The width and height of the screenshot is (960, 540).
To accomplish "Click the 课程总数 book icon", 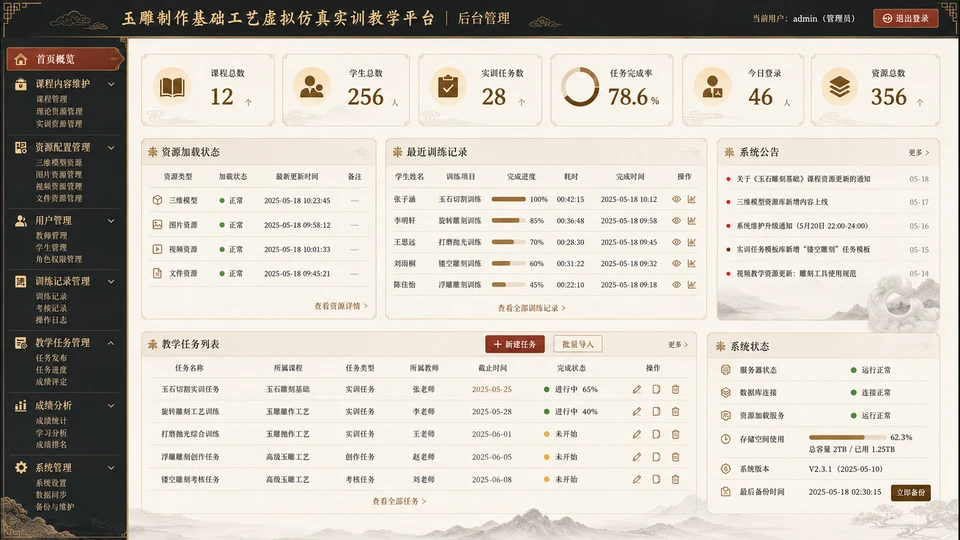I will (172, 87).
